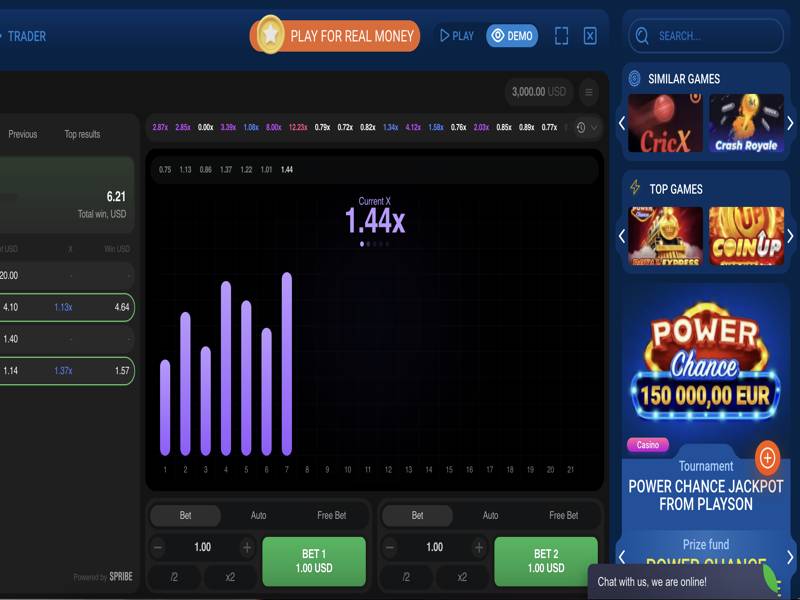This screenshot has height=600, width=800.
Task: Open the Previous tab
Action: (x=22, y=134)
